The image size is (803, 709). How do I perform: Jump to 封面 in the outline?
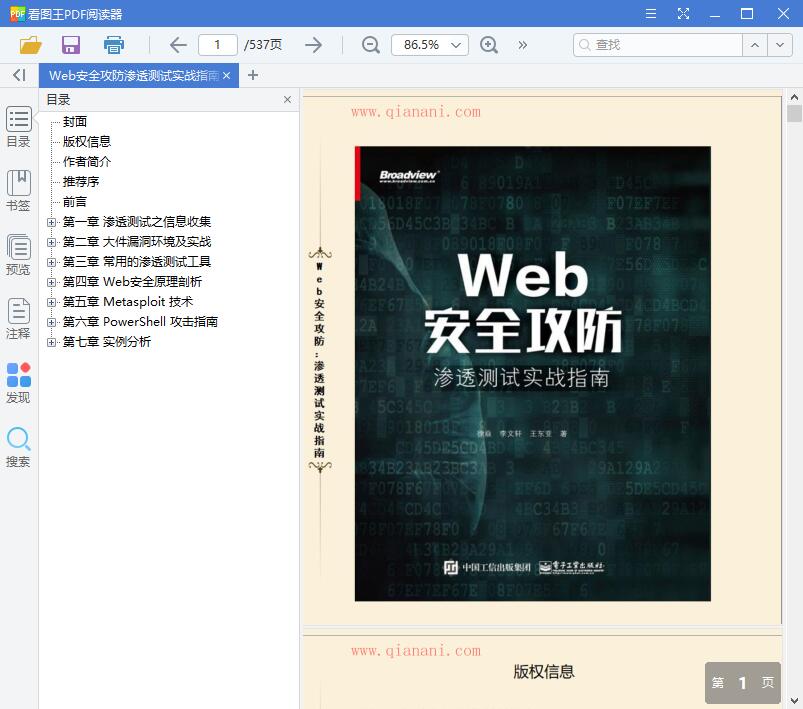point(75,121)
